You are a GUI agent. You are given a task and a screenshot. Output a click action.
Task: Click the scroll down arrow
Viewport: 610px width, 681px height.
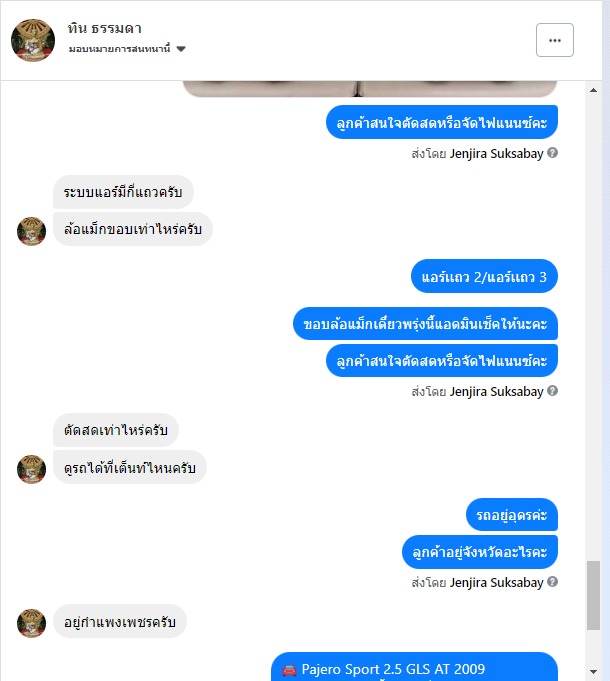(594, 672)
